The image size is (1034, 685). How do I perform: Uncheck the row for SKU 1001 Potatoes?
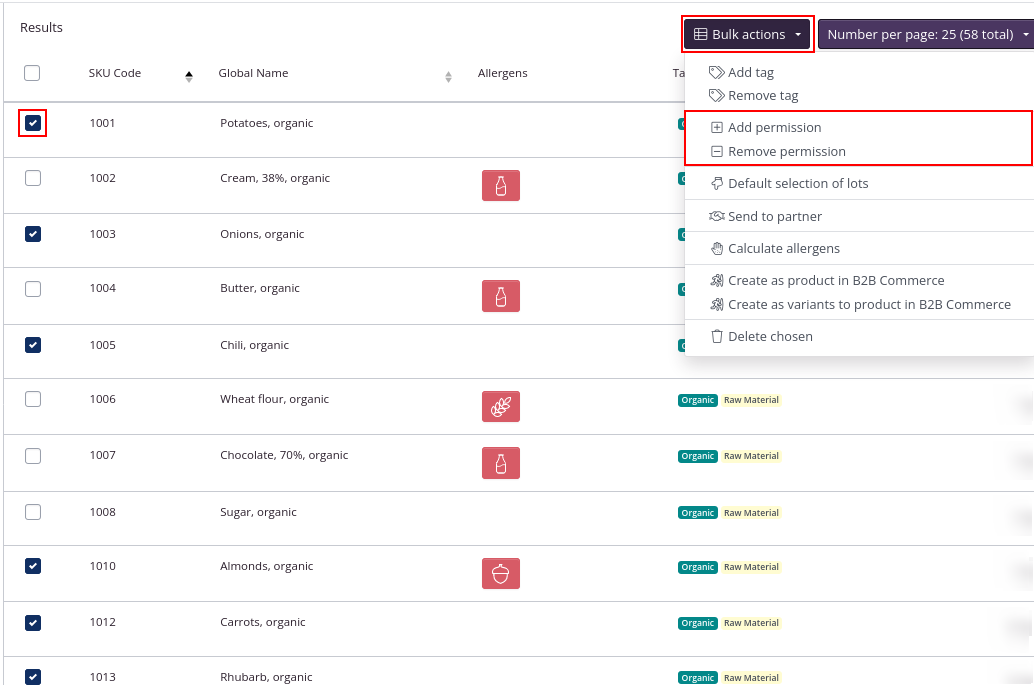pos(32,122)
